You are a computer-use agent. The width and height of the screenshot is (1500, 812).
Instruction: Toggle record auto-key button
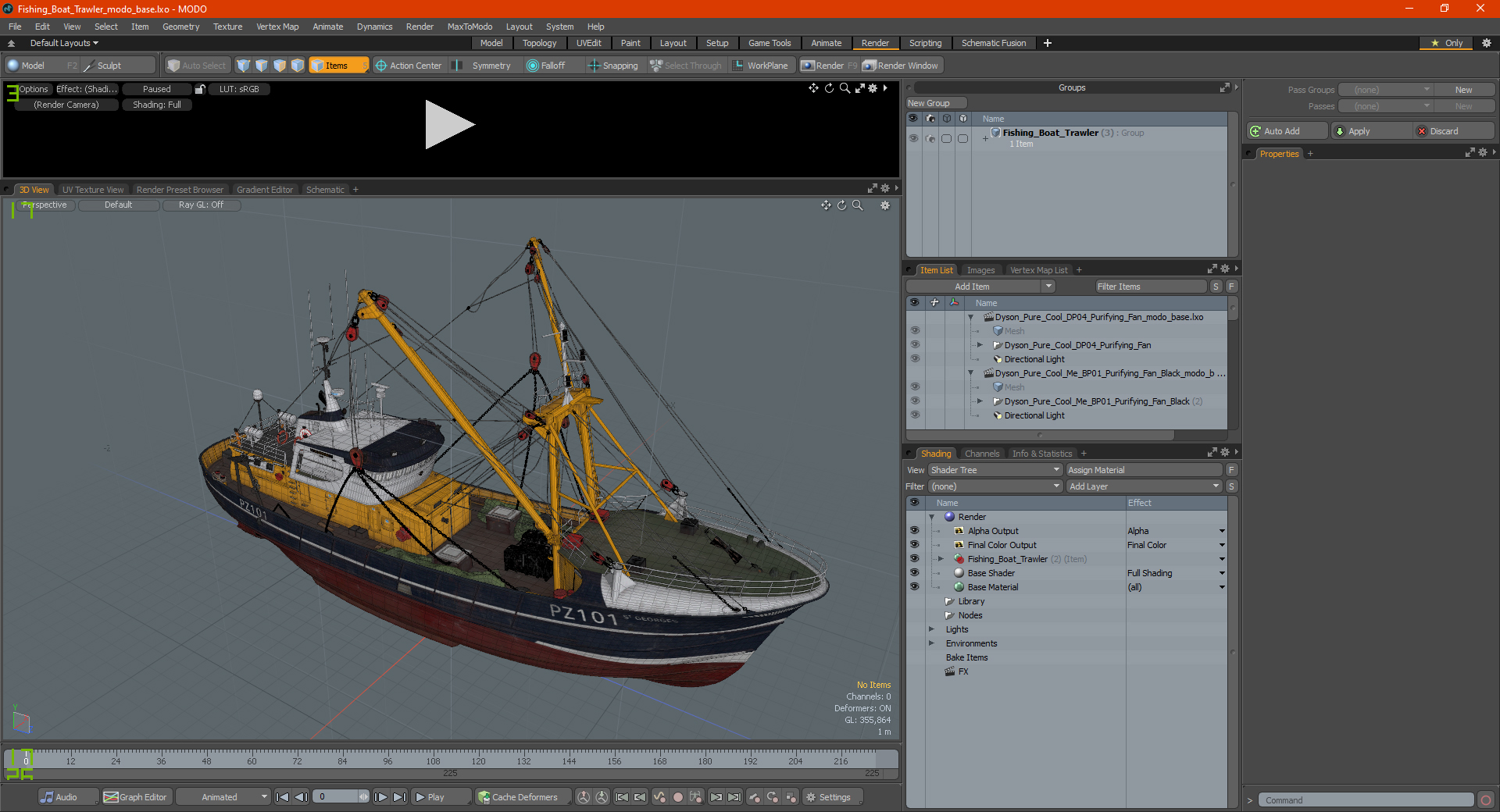click(x=678, y=797)
